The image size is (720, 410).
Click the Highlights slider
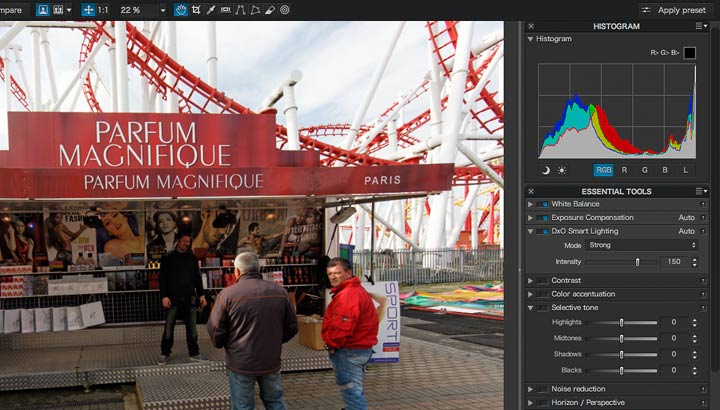(621, 323)
